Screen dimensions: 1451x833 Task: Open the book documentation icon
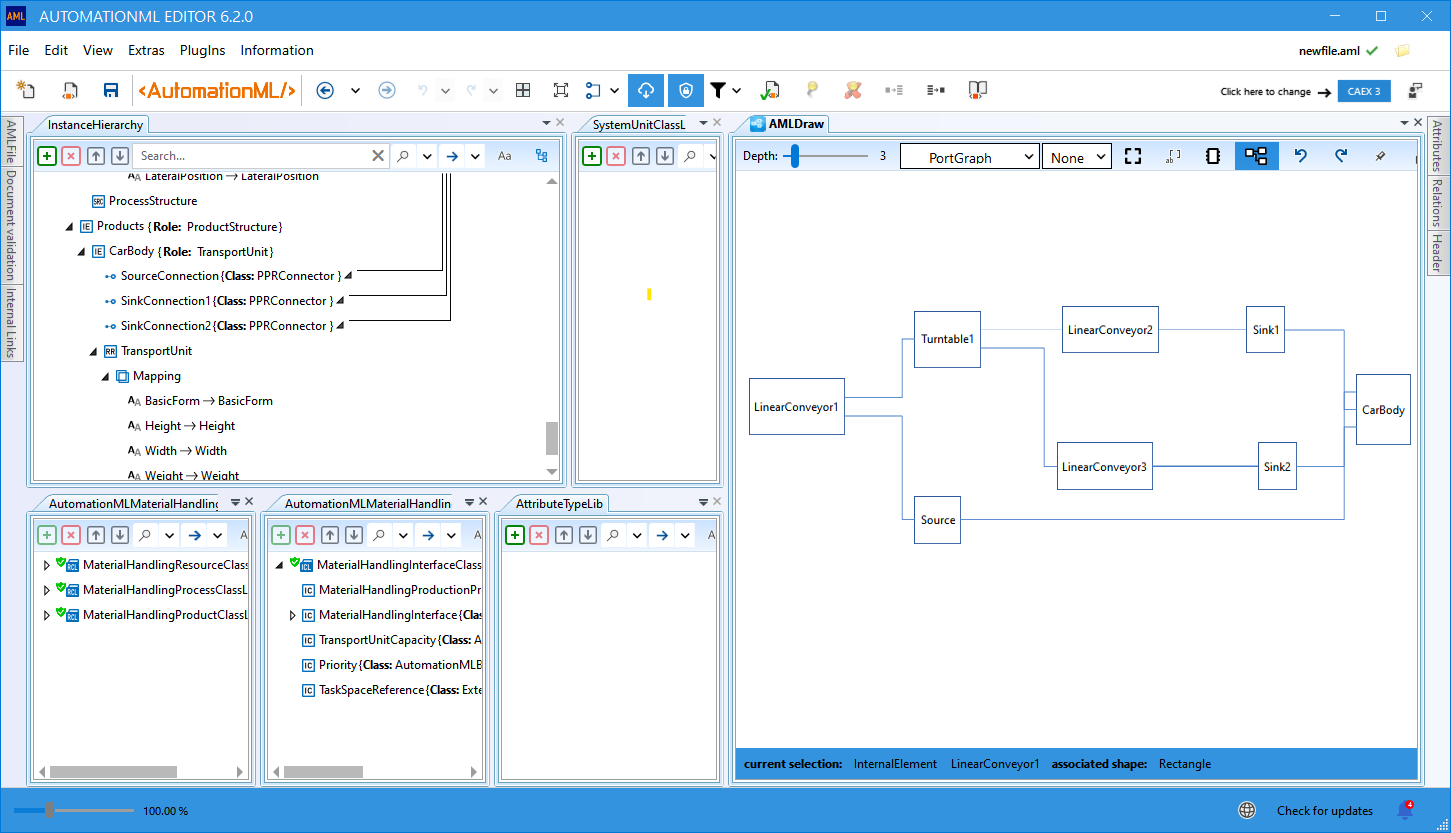pyautogui.click(x=978, y=90)
